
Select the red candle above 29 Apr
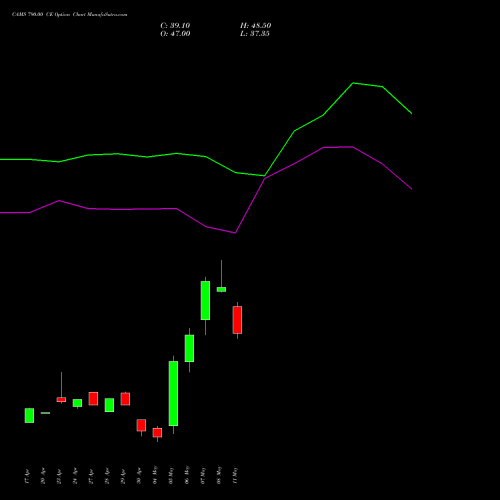[x=125, y=399]
